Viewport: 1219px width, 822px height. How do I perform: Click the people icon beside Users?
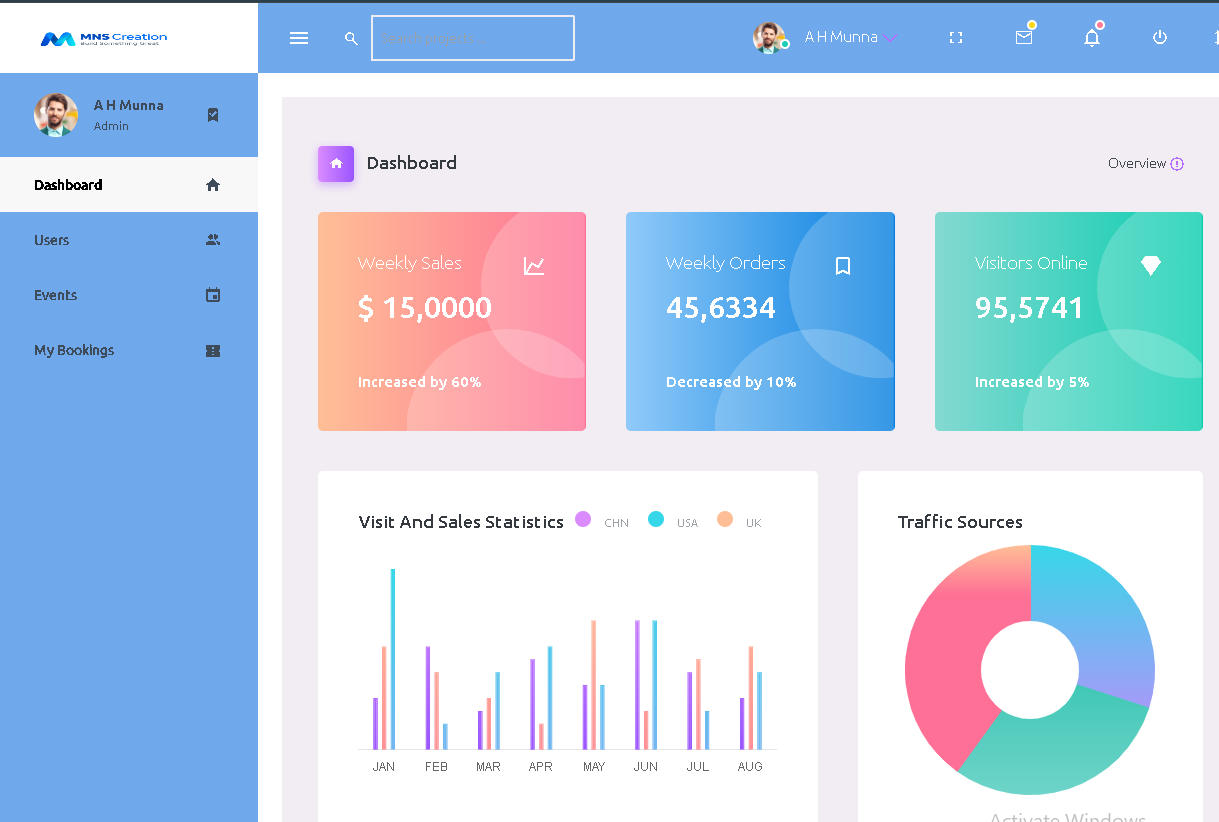[213, 240]
